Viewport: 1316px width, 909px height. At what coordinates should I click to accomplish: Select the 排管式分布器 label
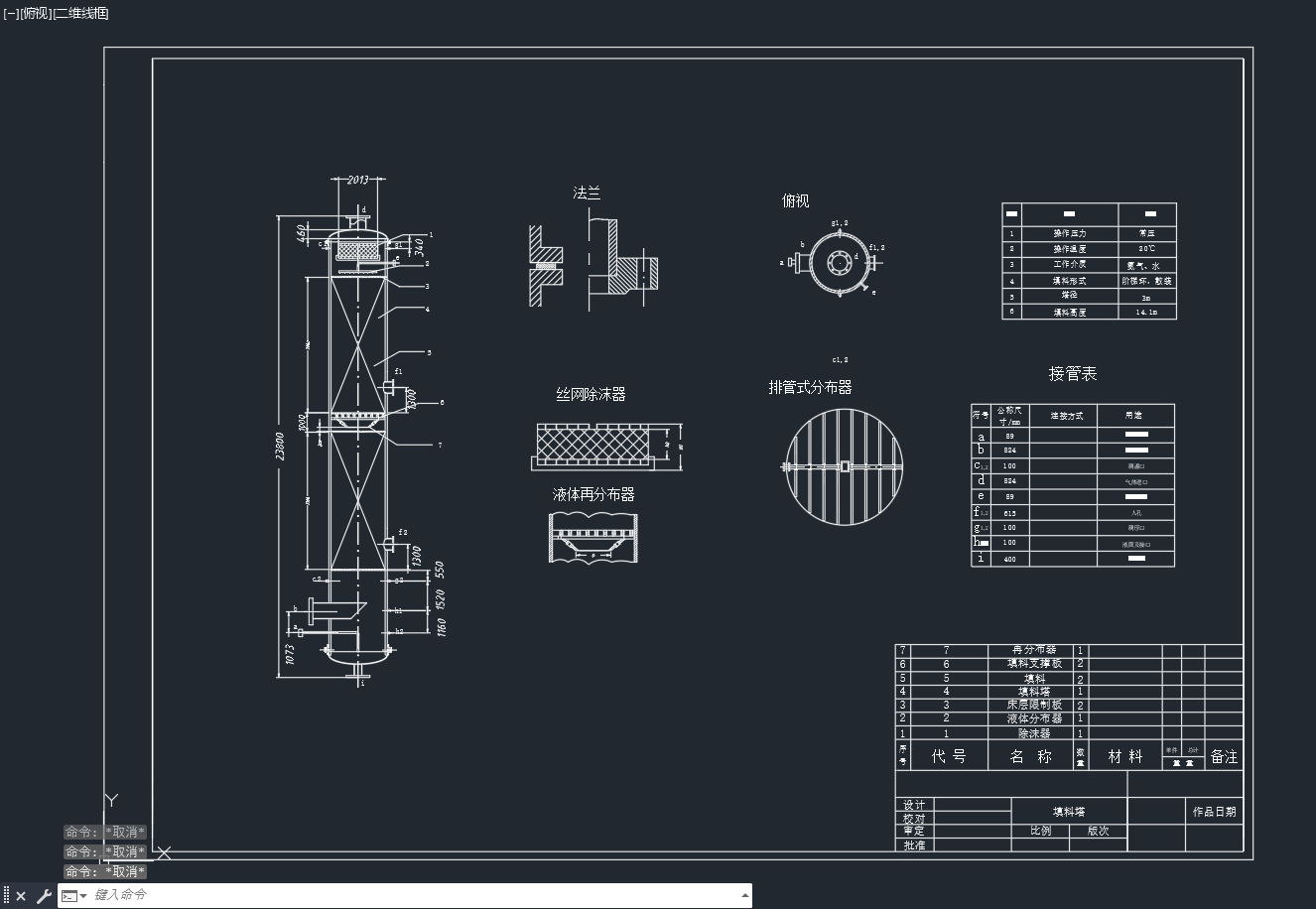(810, 387)
